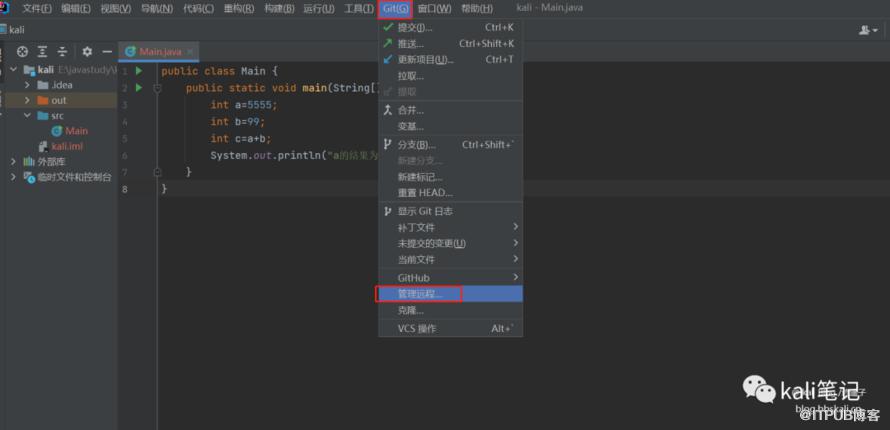
Task: Expand the out folder
Action: (27, 100)
